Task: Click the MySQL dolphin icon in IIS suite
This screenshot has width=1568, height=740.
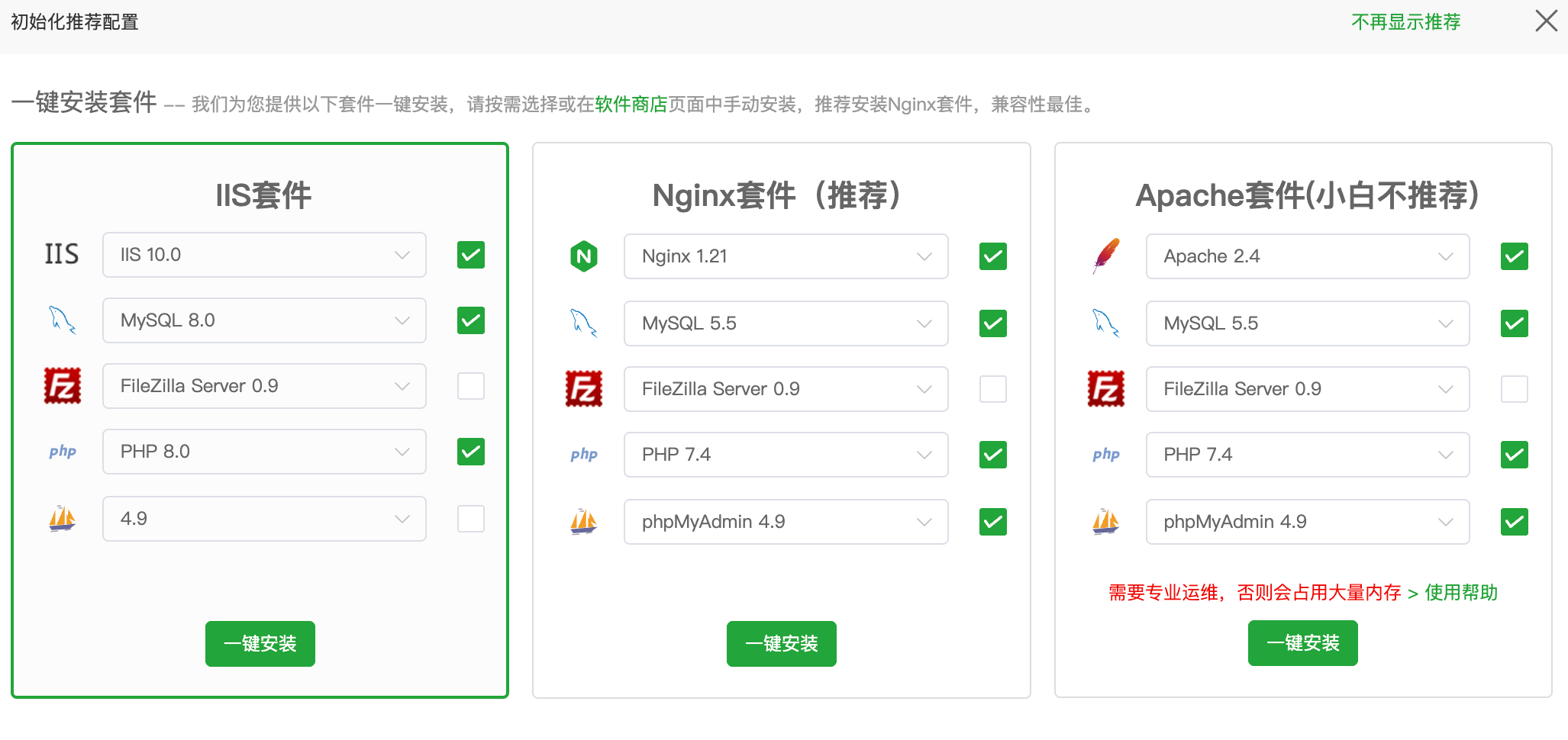Action: click(62, 320)
